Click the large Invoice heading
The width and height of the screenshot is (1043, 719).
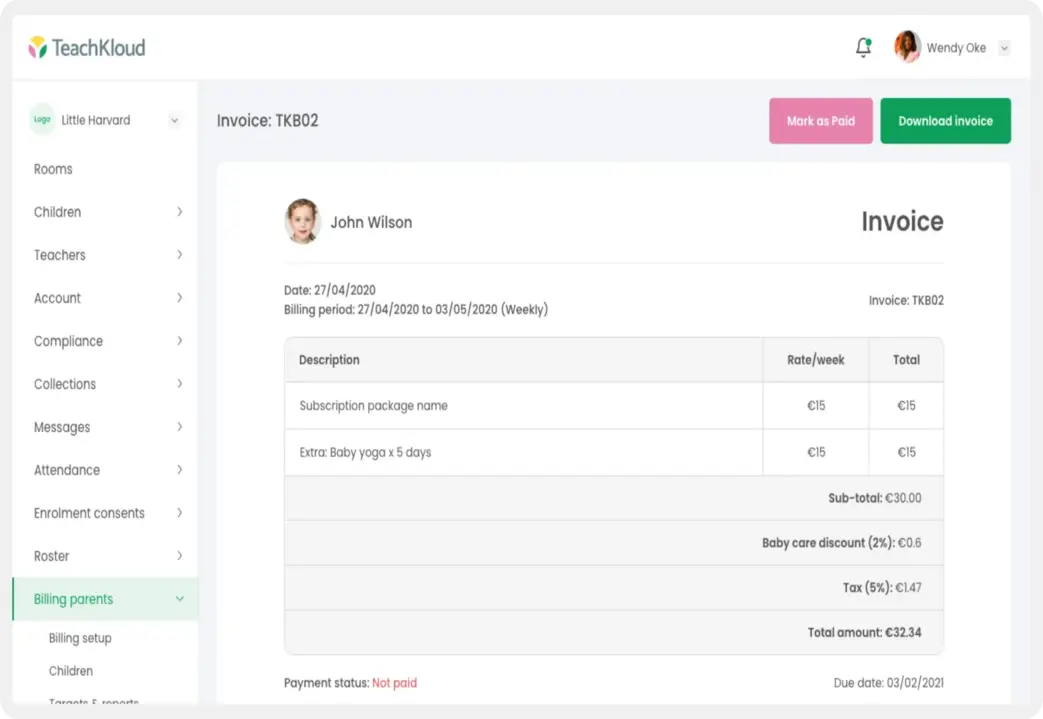coord(902,221)
